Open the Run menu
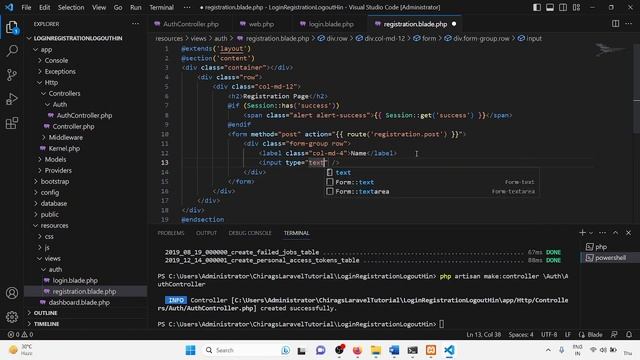The height and width of the screenshot is (360, 640). point(136,7)
